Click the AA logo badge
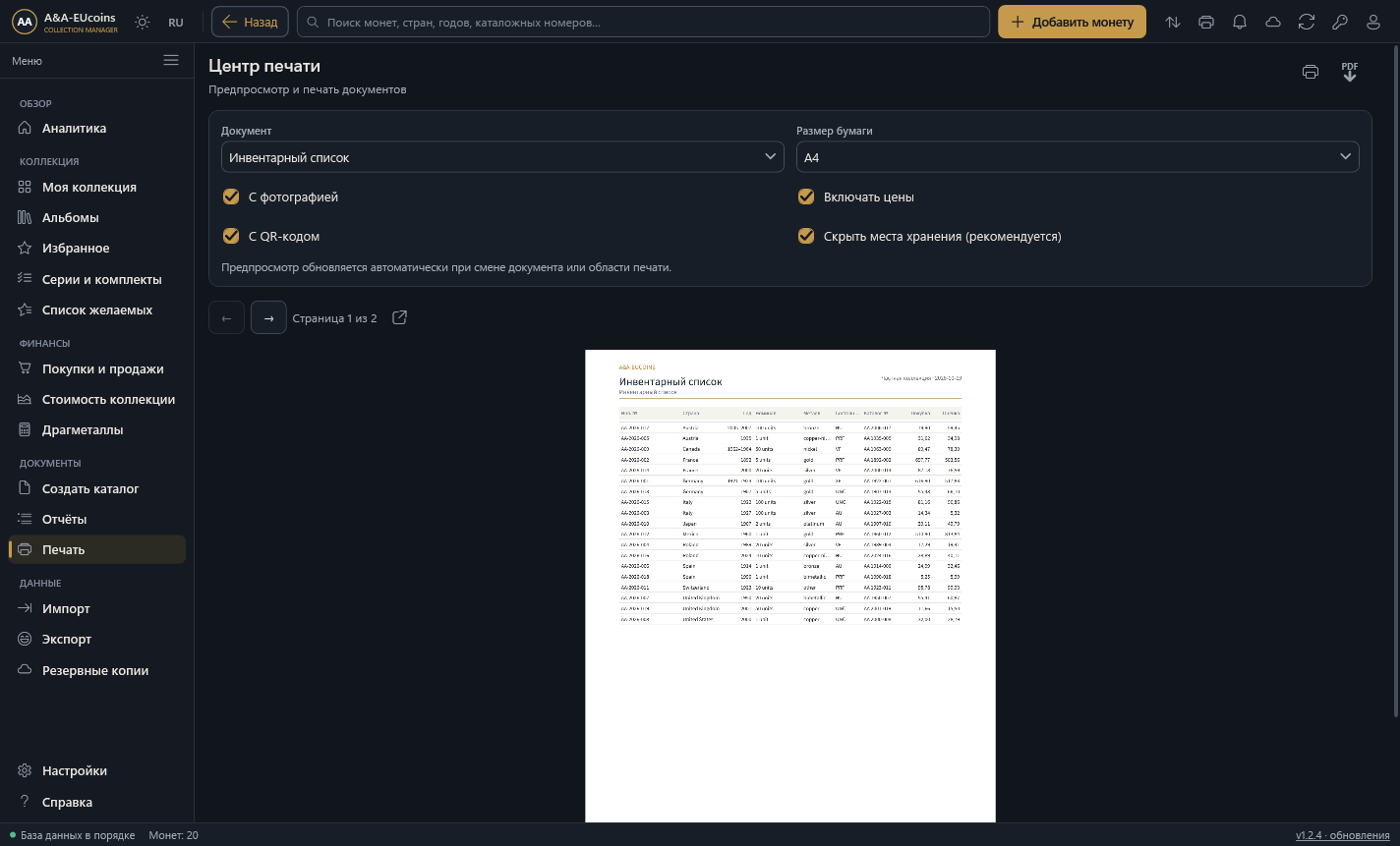Screen dimensions: 1400x846 coord(25,22)
